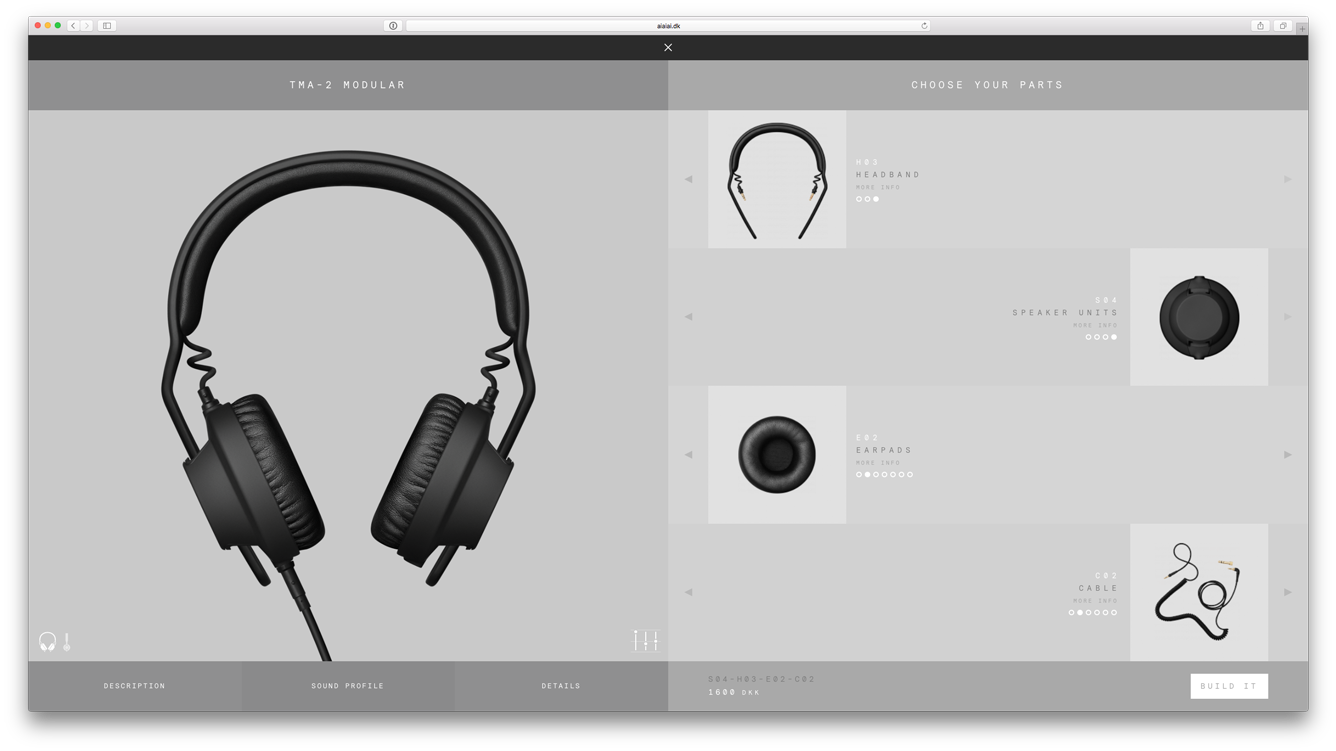This screenshot has width=1336, height=751.
Task: Click the S04-H03-E02-C02 configuration code
Action: 762,679
